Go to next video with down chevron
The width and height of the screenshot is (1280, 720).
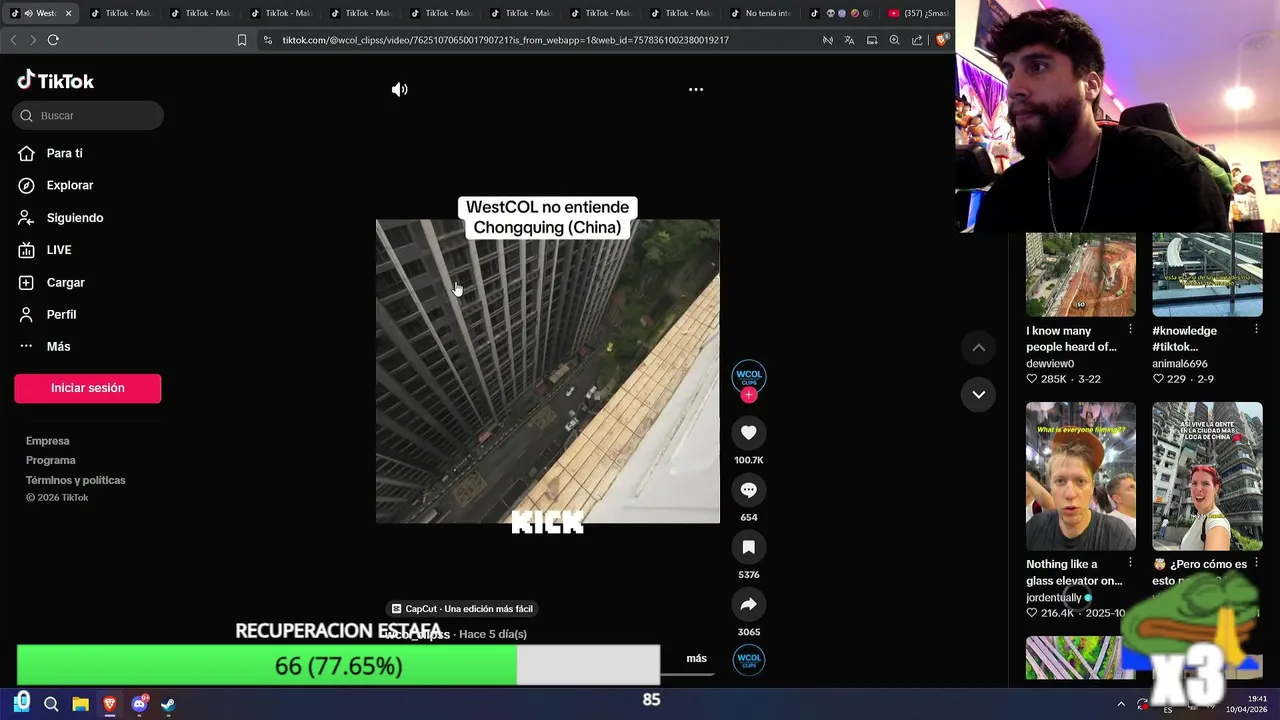979,394
